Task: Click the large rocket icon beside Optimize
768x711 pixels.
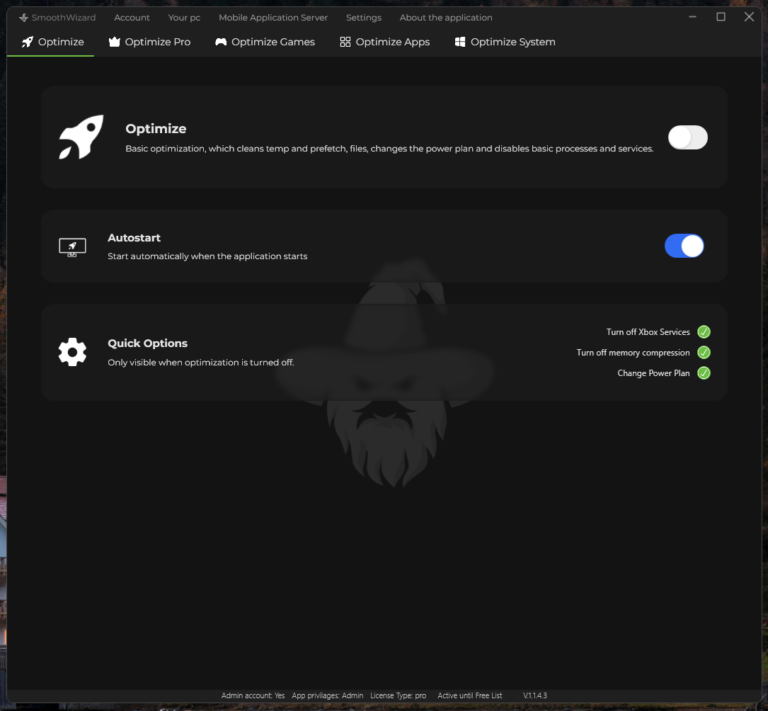Action: [x=80, y=137]
